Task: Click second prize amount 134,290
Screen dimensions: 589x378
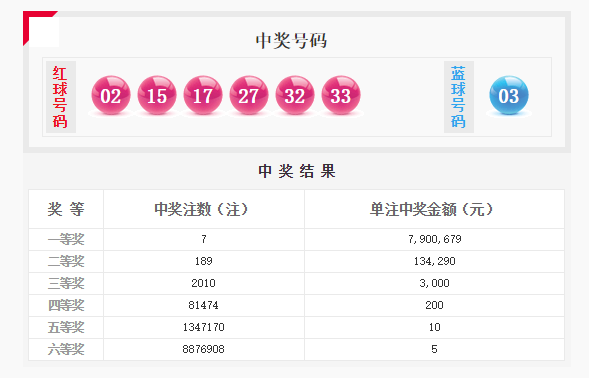Action: pos(435,261)
